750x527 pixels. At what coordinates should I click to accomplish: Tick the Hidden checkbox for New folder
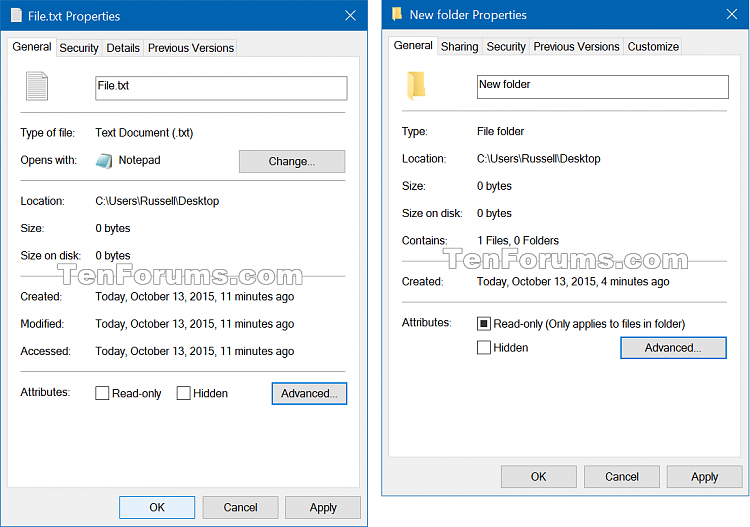point(484,348)
